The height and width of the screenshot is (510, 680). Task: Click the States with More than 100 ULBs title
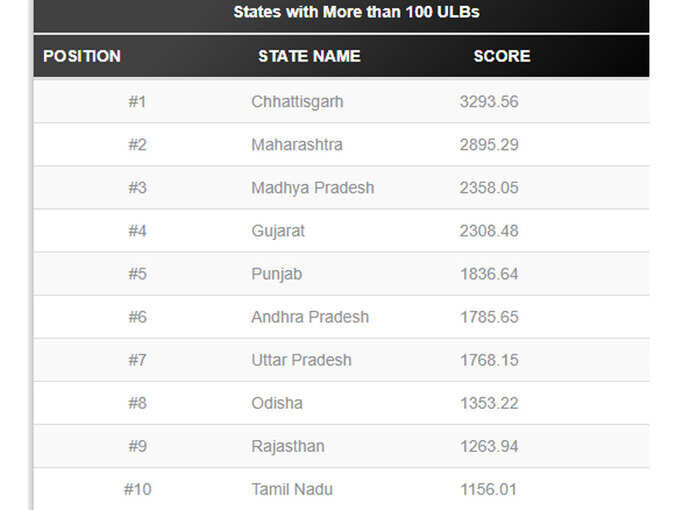point(356,12)
